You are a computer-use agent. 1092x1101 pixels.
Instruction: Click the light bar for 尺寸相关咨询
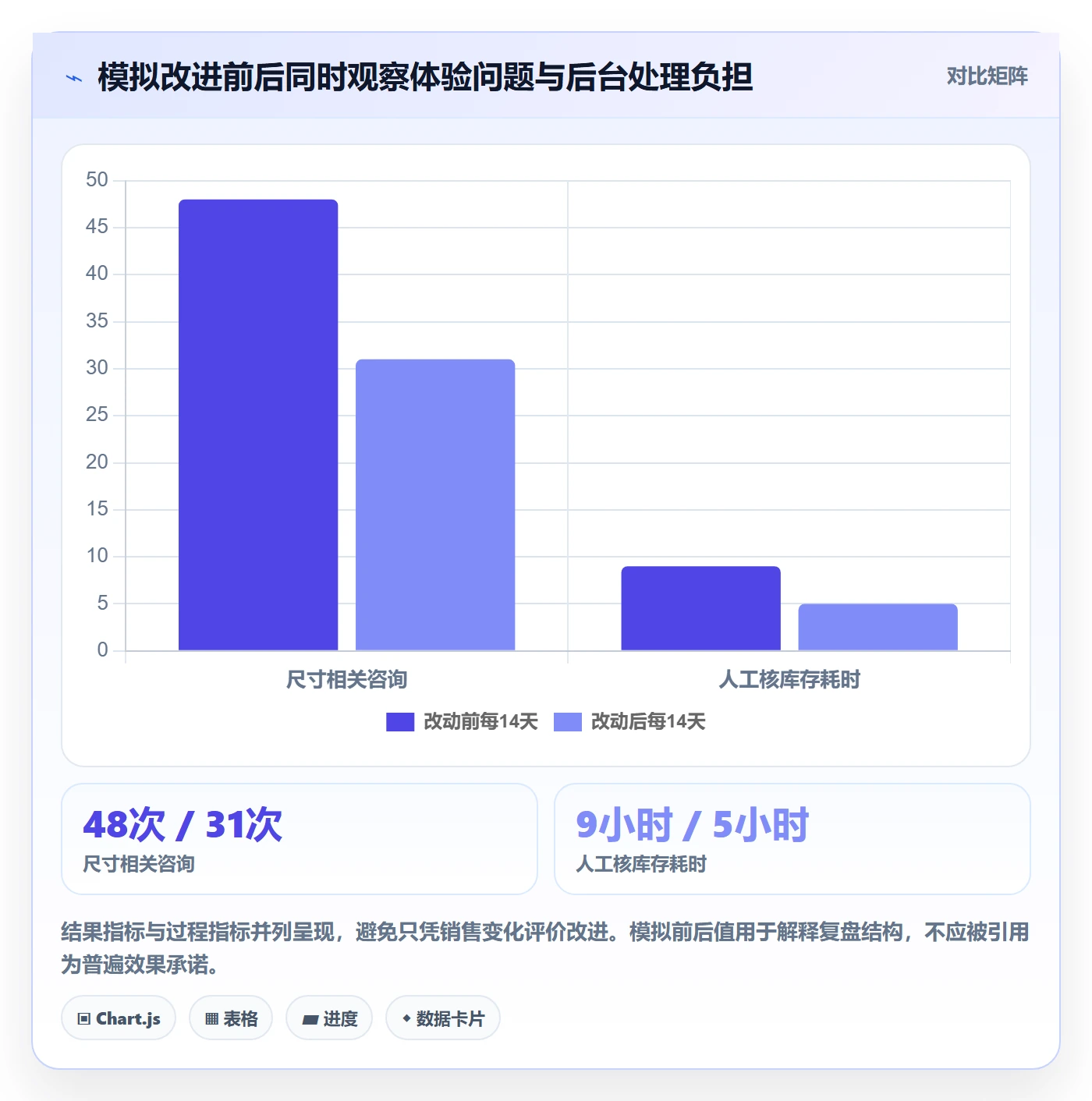coord(435,504)
